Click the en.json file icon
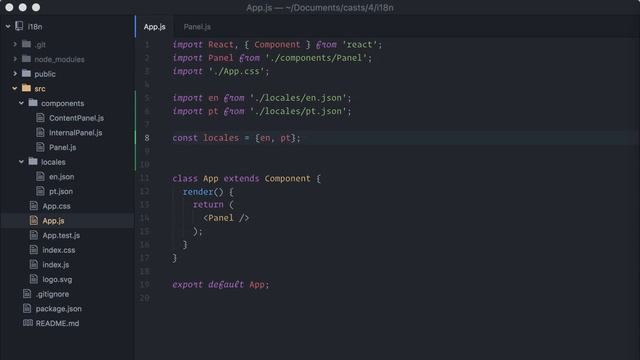Image resolution: width=640 pixels, height=360 pixels. click(x=40, y=176)
